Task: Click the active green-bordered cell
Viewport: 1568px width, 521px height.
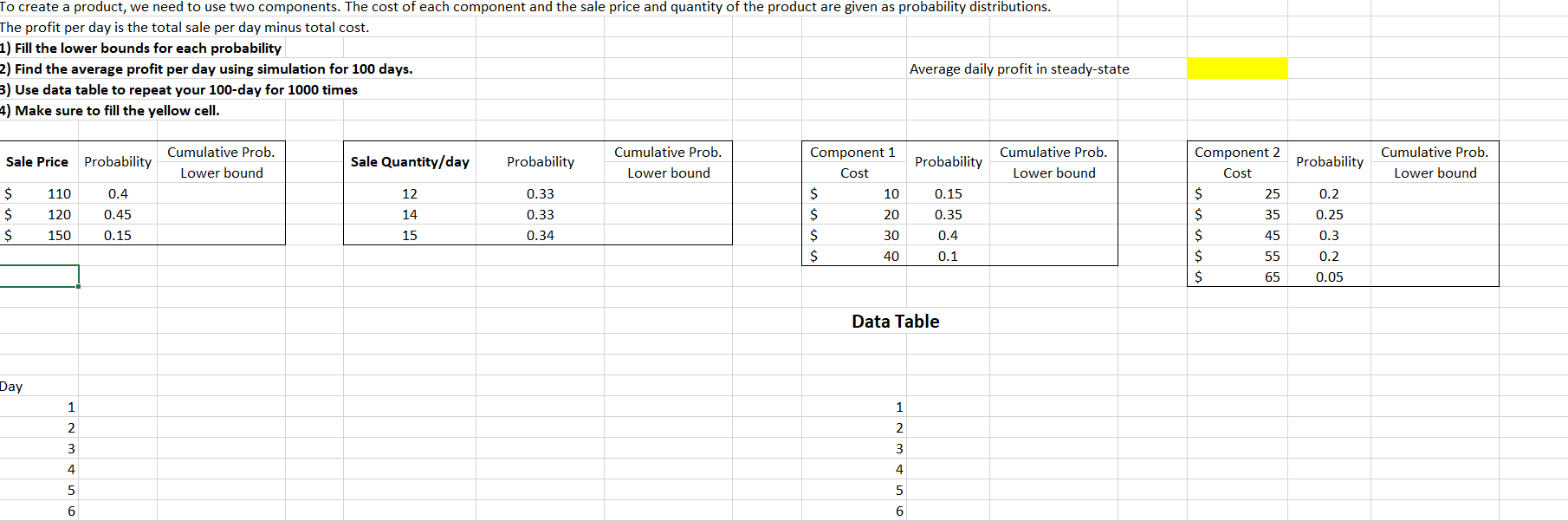Action: pos(39,276)
